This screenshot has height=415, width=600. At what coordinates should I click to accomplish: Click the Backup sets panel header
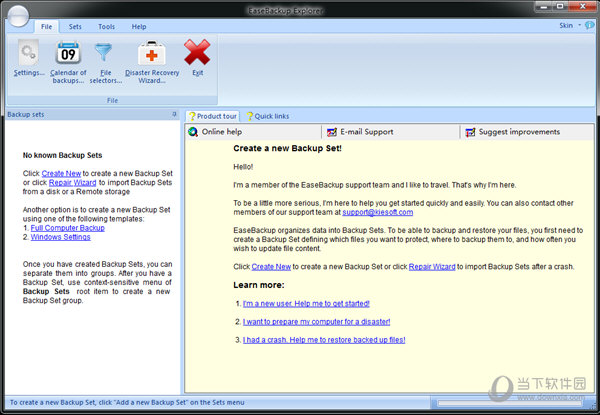click(x=92, y=114)
